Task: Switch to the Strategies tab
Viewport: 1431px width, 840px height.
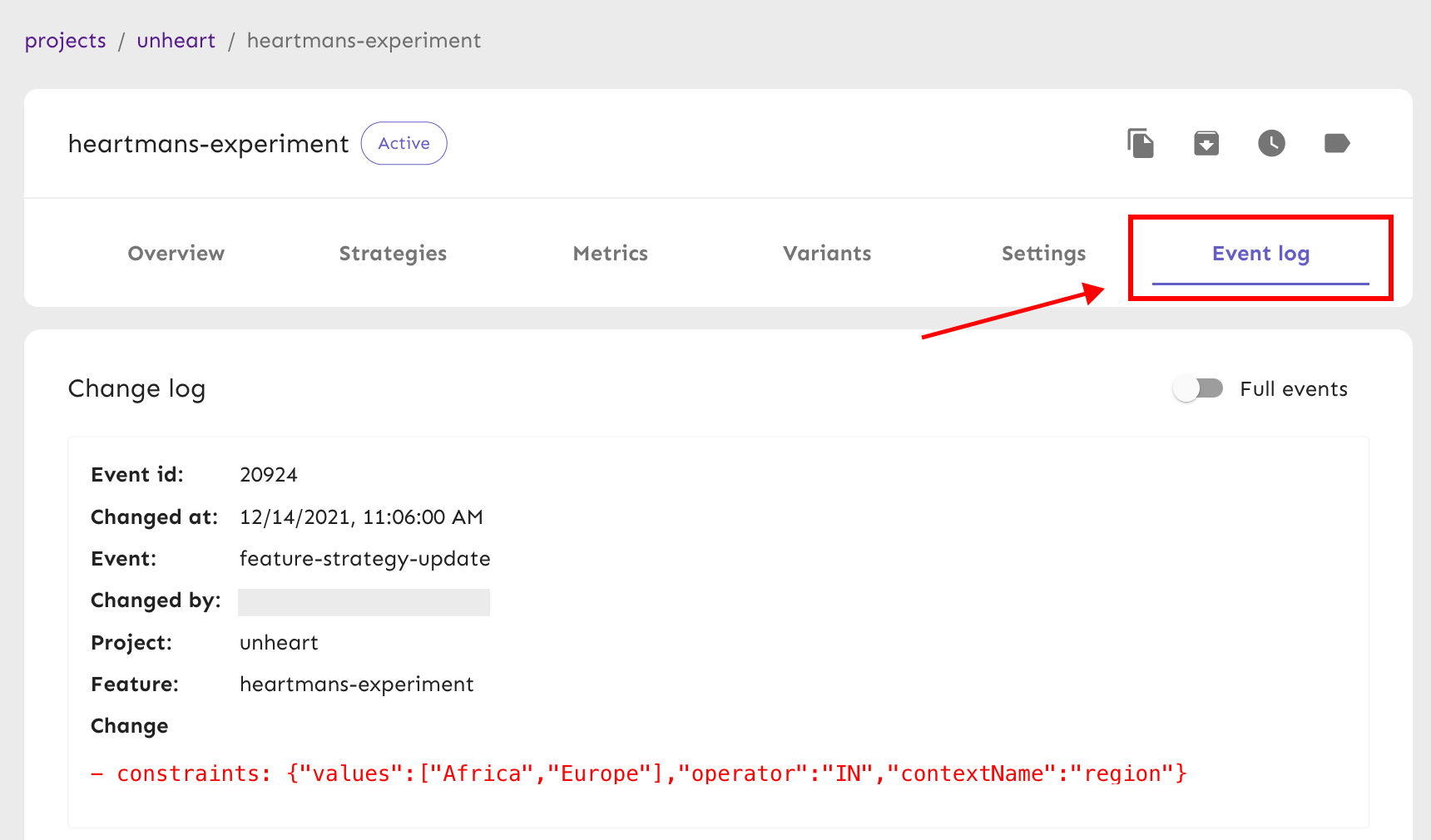Action: (393, 254)
